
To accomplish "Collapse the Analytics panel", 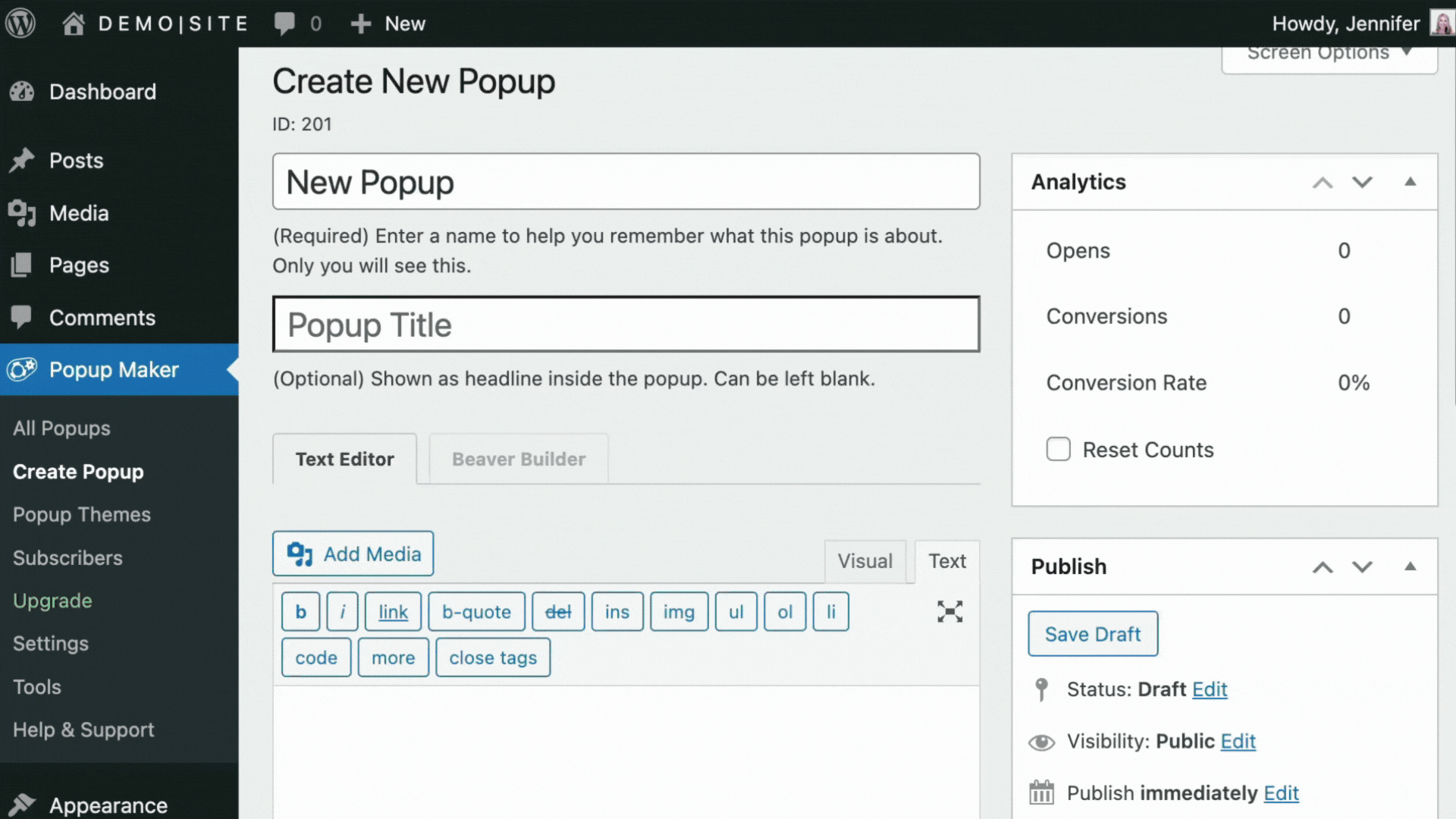I will [1410, 181].
